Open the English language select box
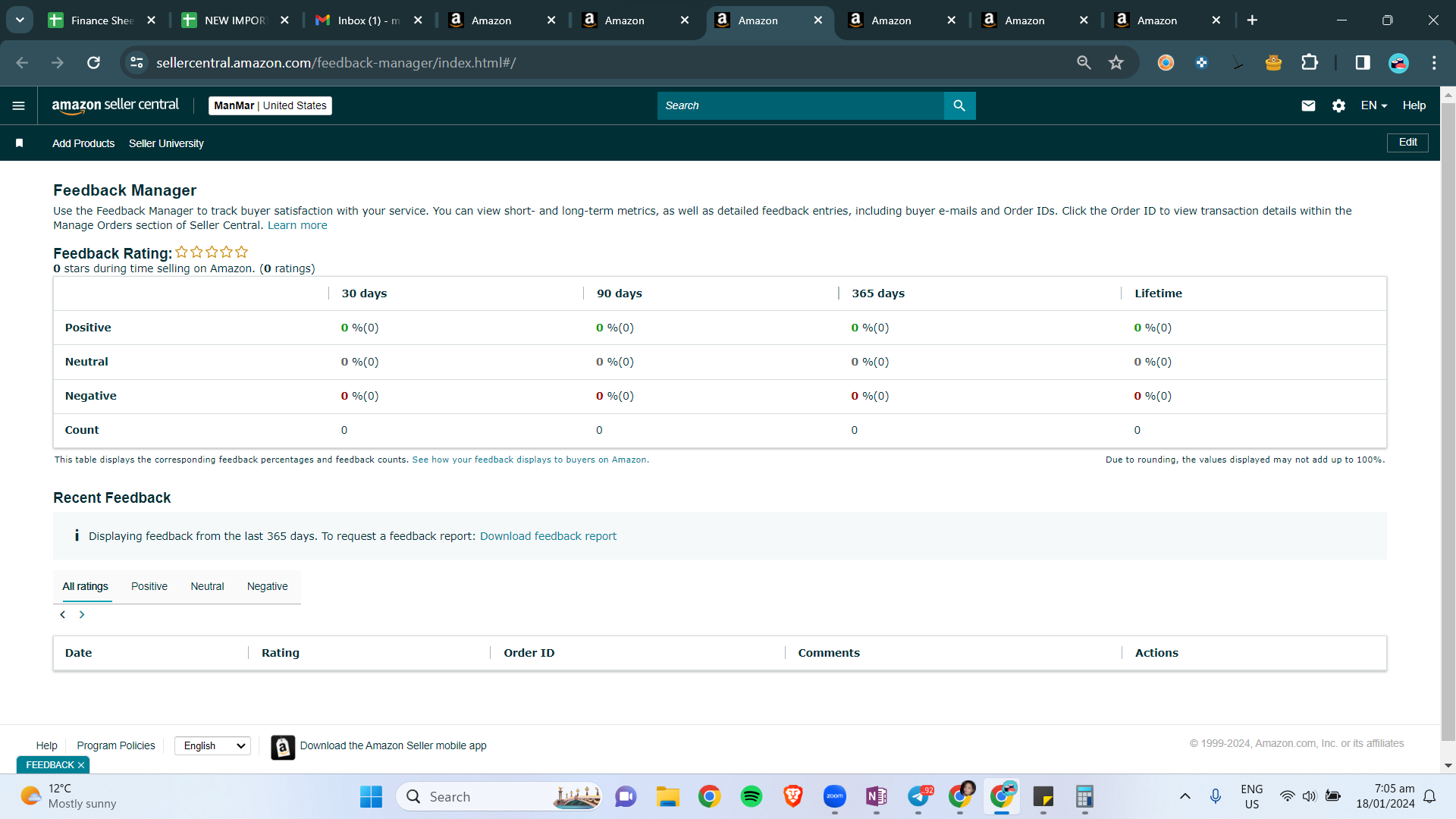1456x819 pixels. pos(213,745)
